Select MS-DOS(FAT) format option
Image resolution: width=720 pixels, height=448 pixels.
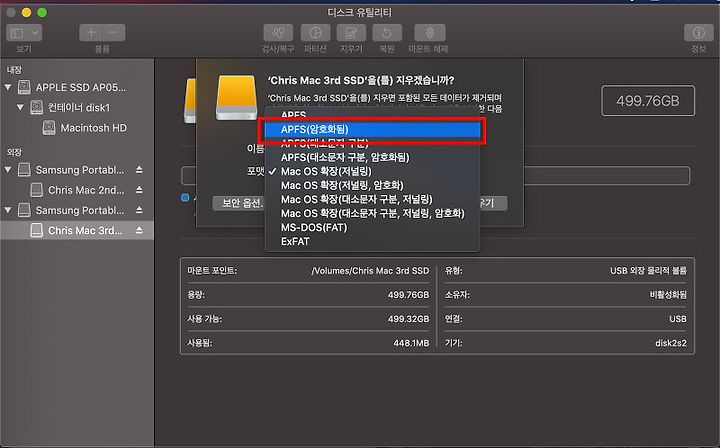372,227
